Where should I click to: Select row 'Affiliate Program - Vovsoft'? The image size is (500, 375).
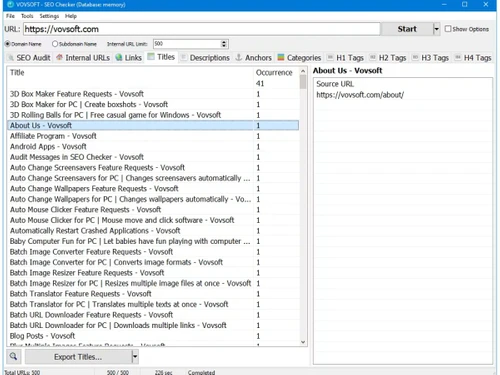(153, 136)
